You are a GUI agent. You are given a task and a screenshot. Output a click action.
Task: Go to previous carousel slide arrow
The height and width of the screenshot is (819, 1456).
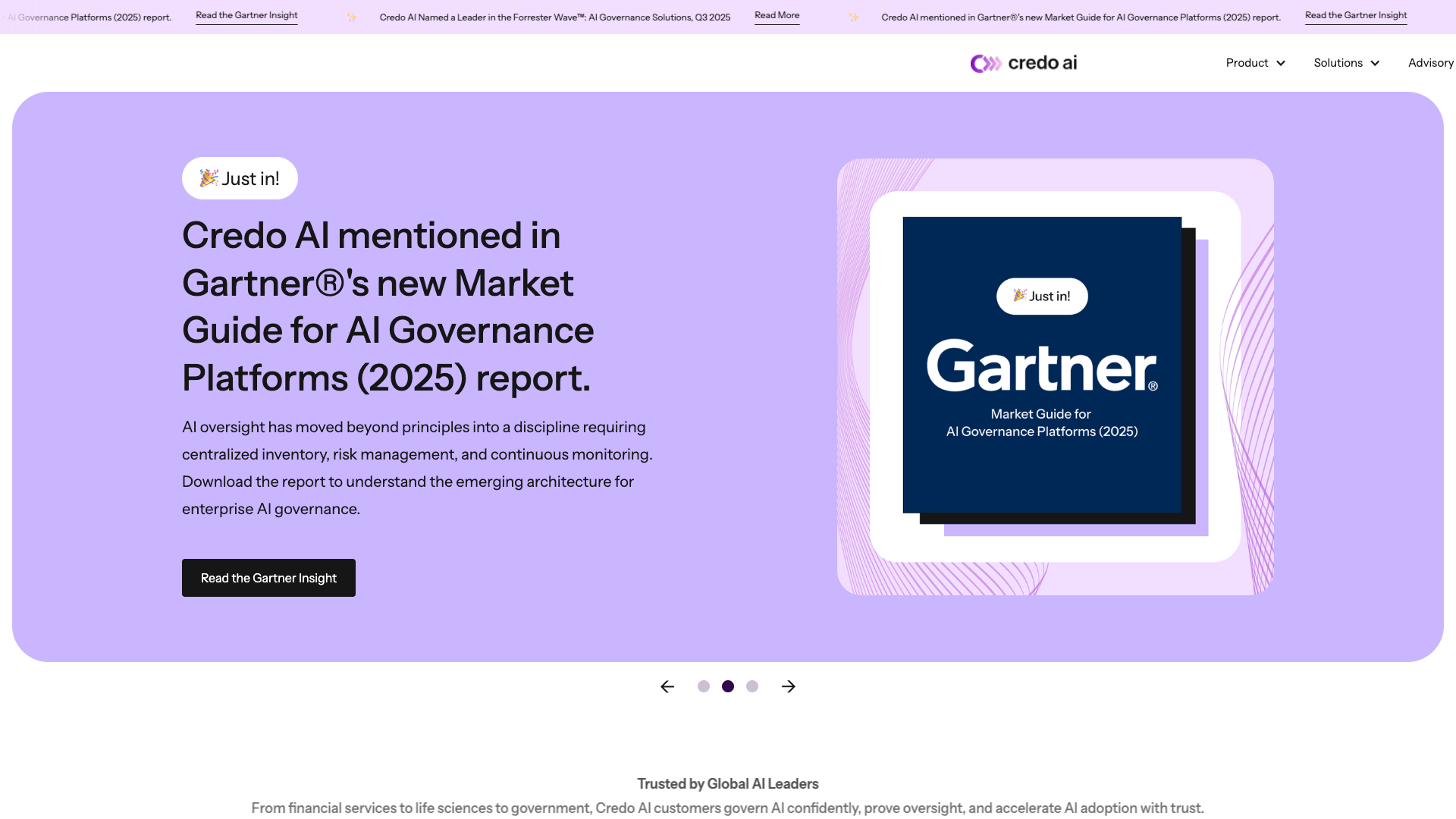point(667,686)
